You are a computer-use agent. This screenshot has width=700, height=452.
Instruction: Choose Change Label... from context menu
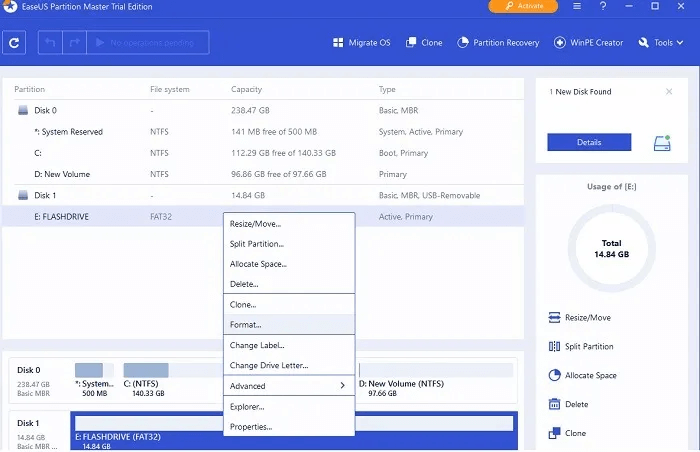[289, 345]
